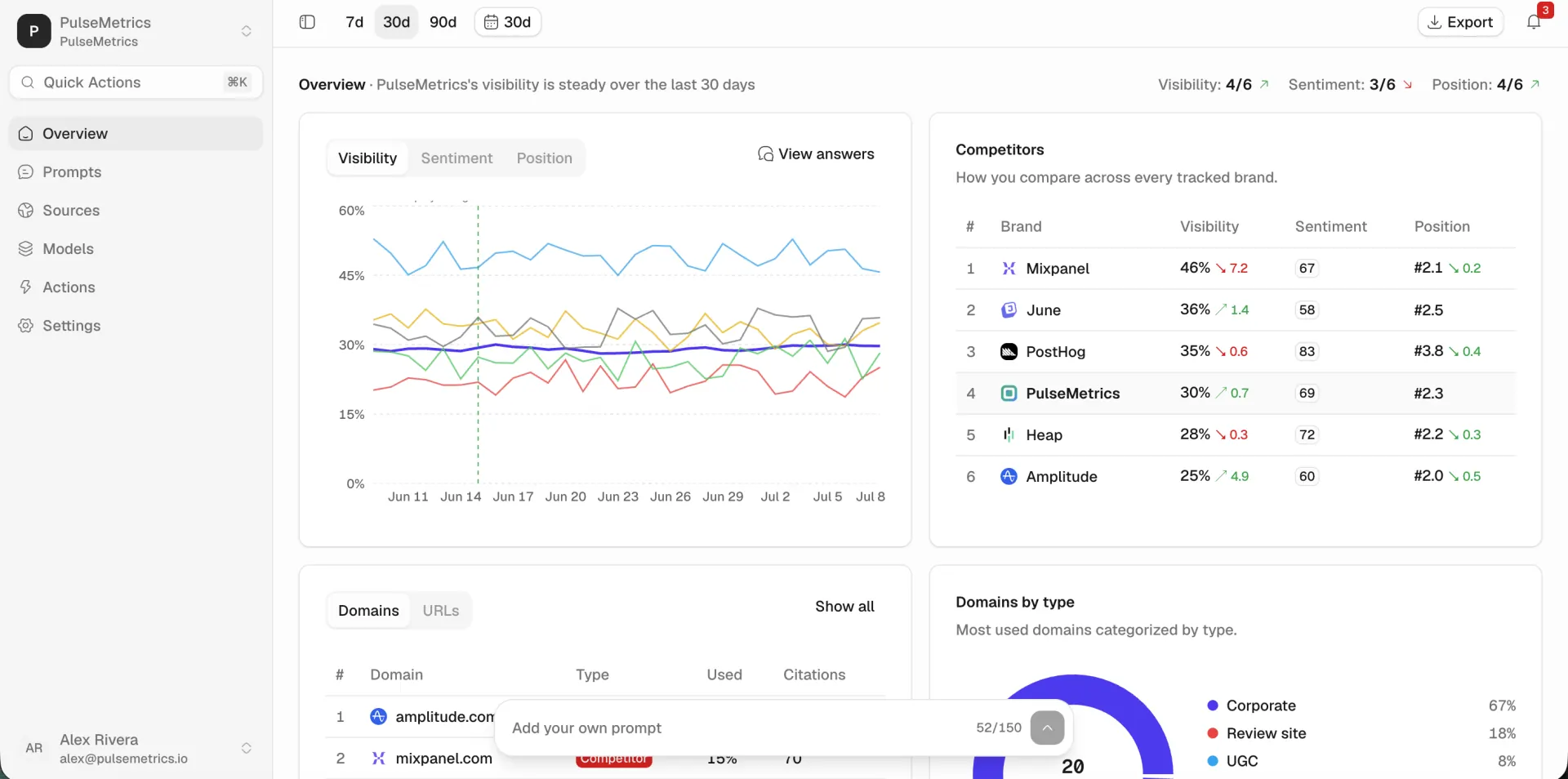This screenshot has height=779, width=1568.
Task: Click the Heap brand logo icon
Action: 1009,435
